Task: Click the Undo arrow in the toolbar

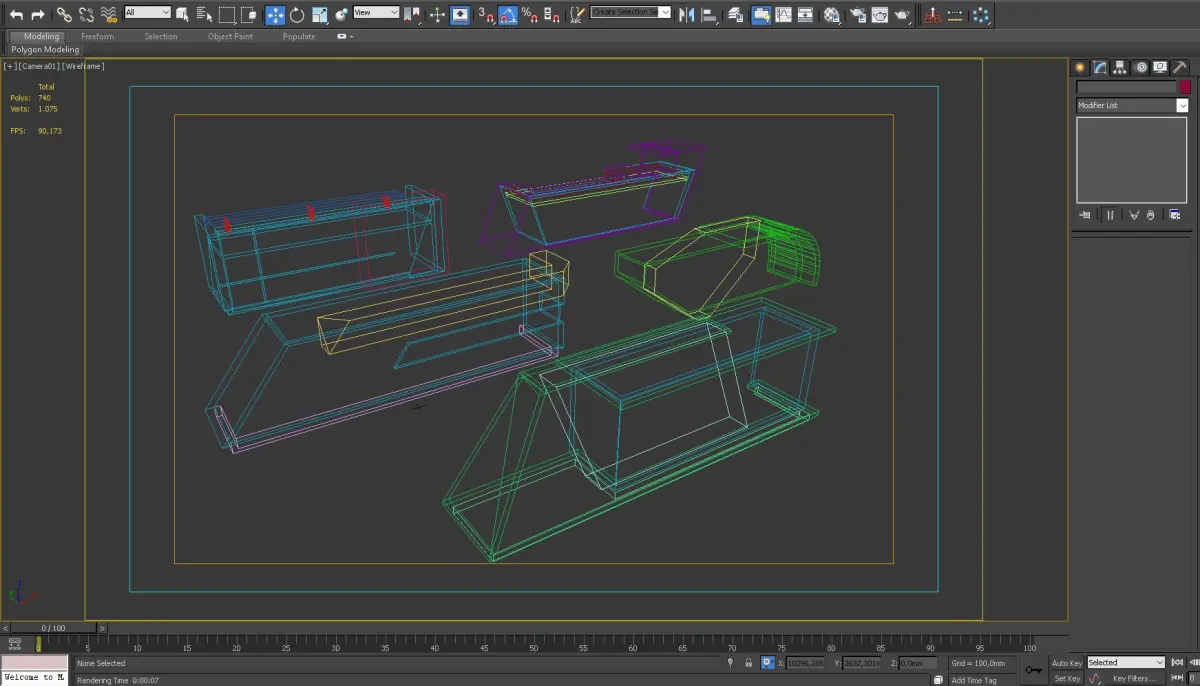Action: point(16,15)
